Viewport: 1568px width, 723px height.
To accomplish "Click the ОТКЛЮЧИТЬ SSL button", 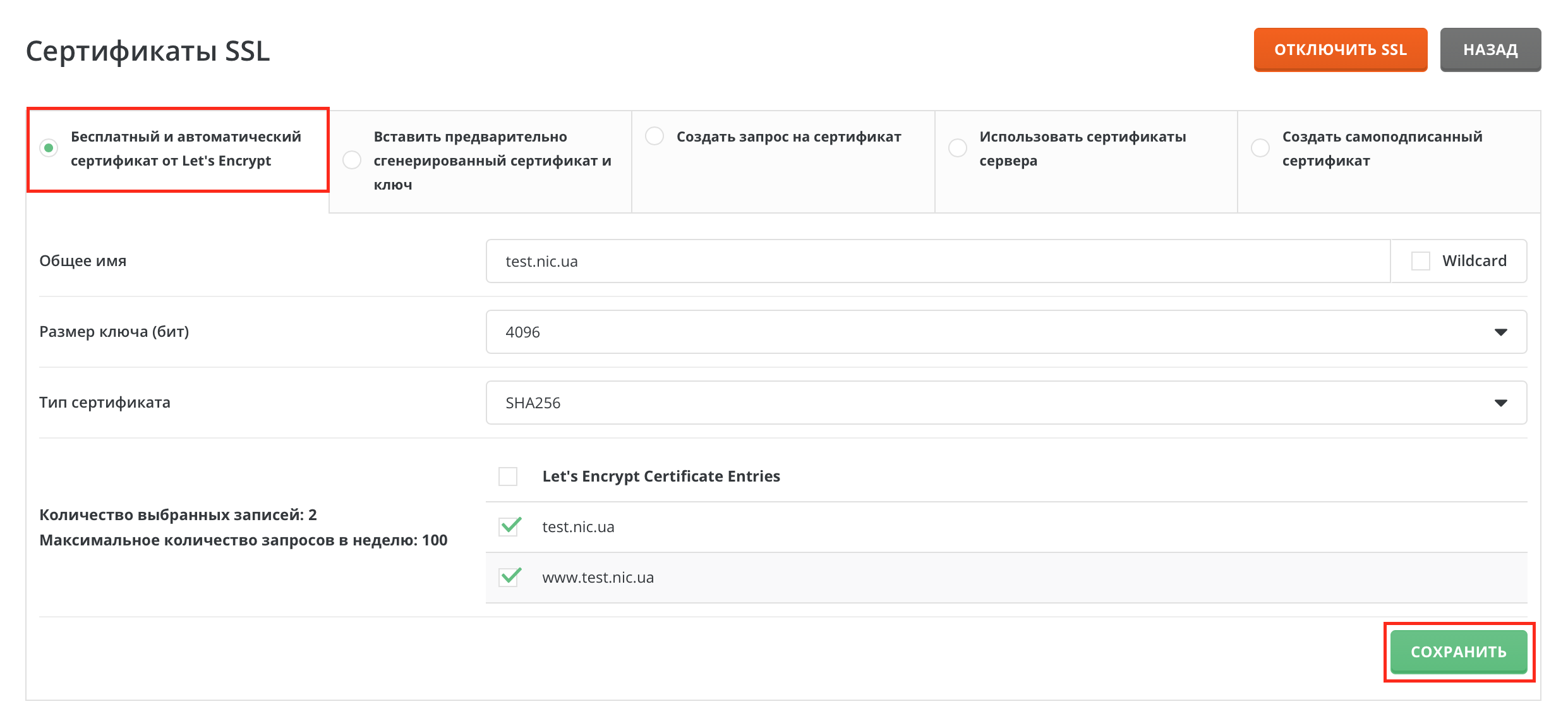I will (1340, 49).
